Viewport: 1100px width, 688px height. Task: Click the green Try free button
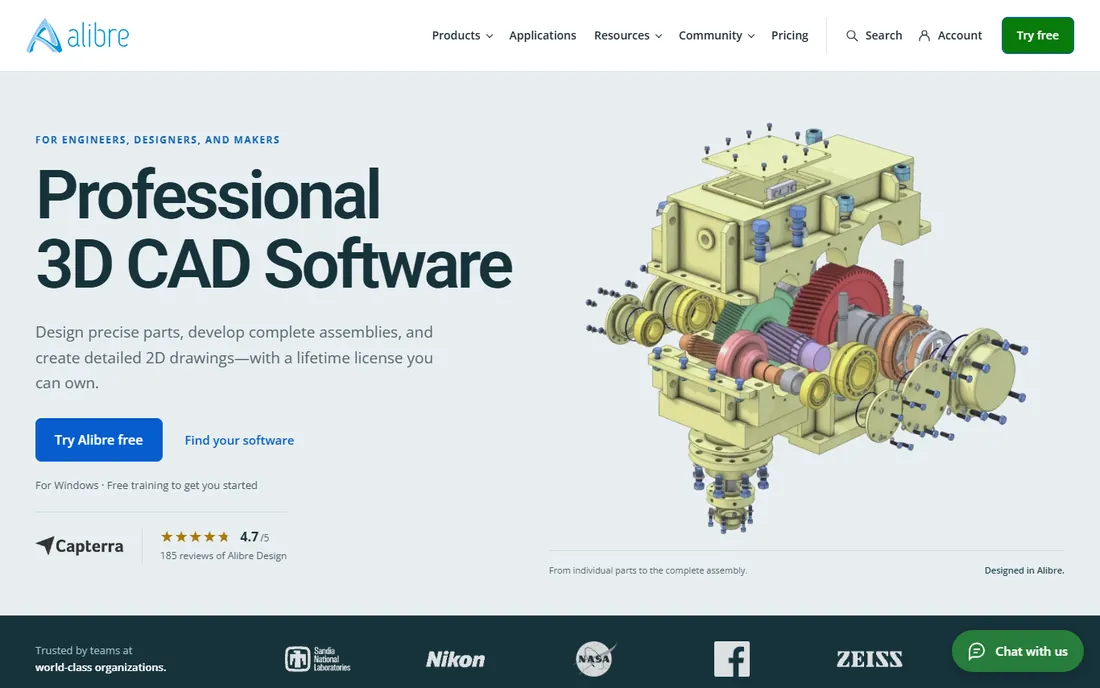pos(1037,35)
